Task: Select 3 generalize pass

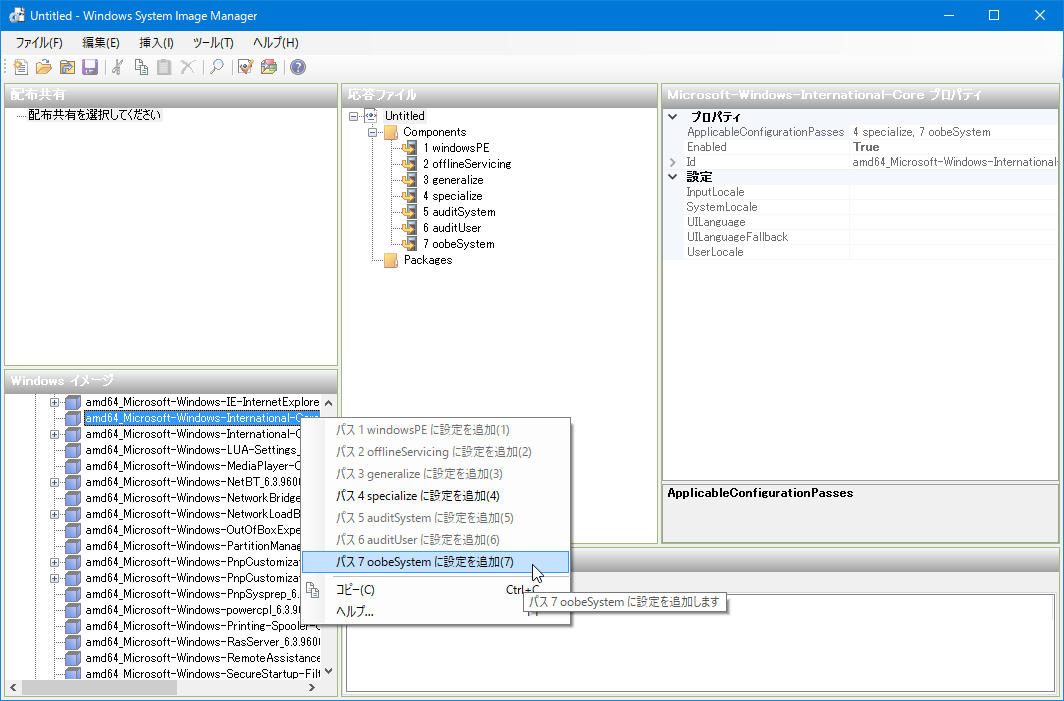Action: (453, 180)
